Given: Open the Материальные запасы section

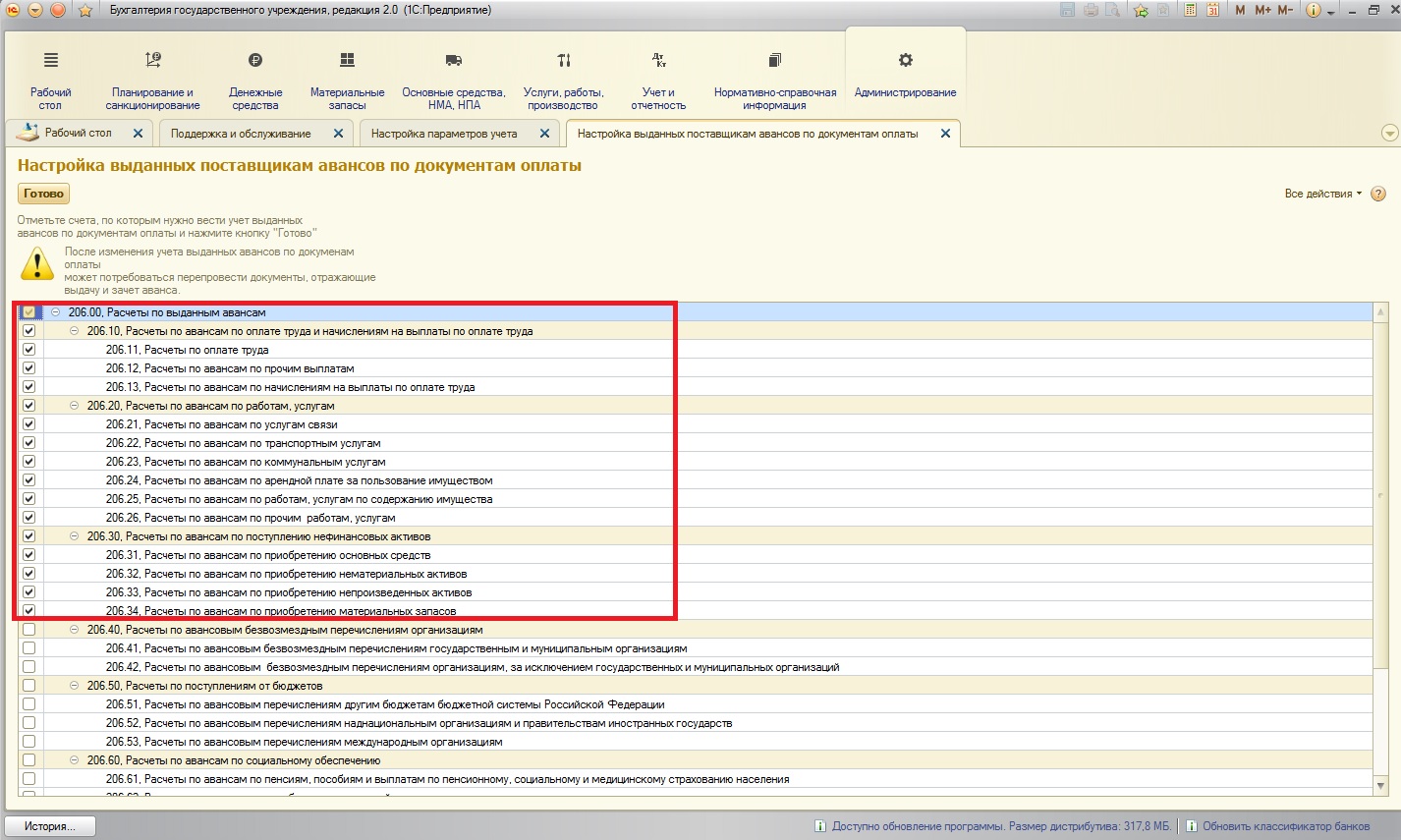Looking at the screenshot, I should 347,82.
